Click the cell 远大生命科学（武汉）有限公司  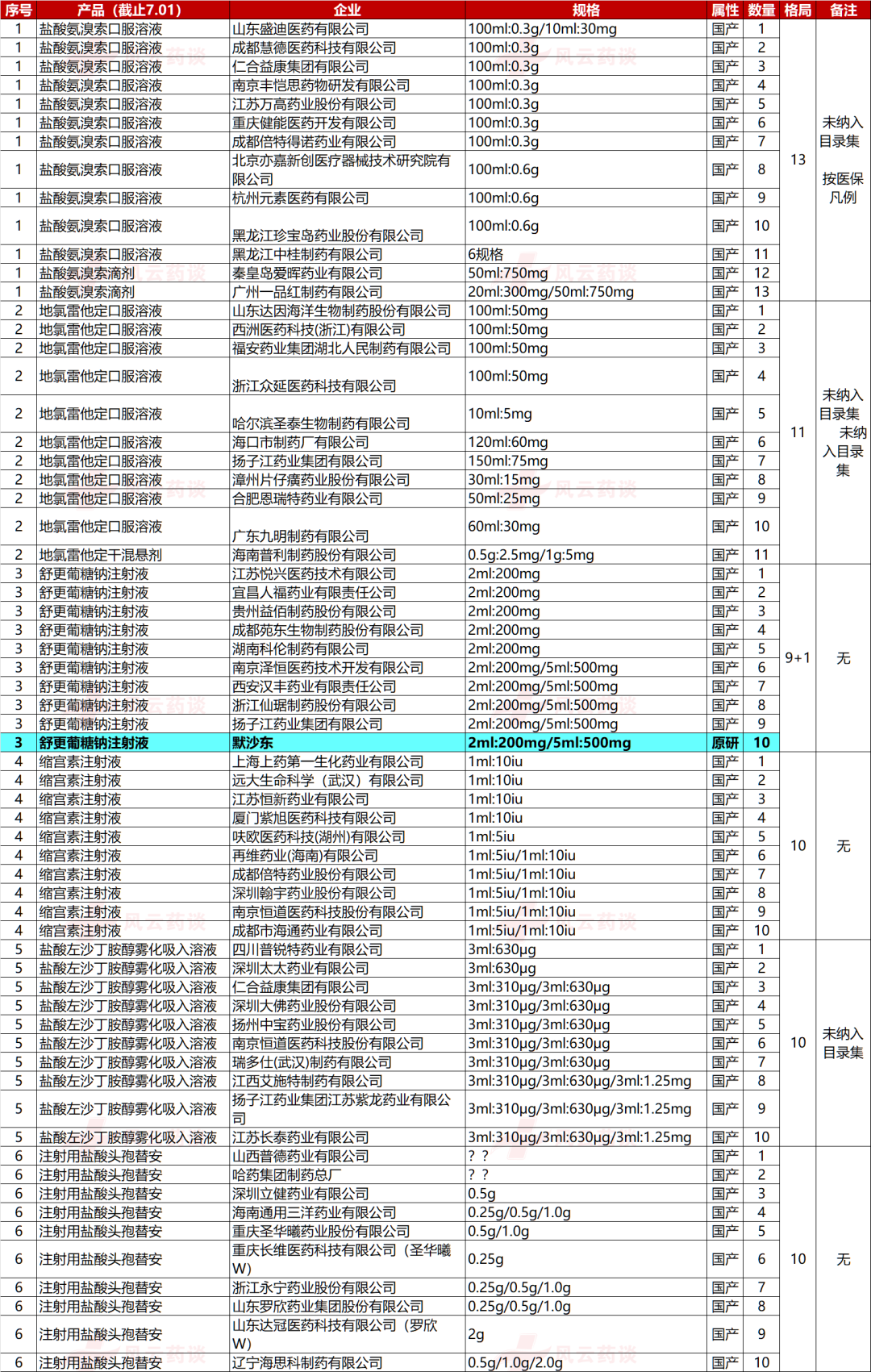pos(348,780)
